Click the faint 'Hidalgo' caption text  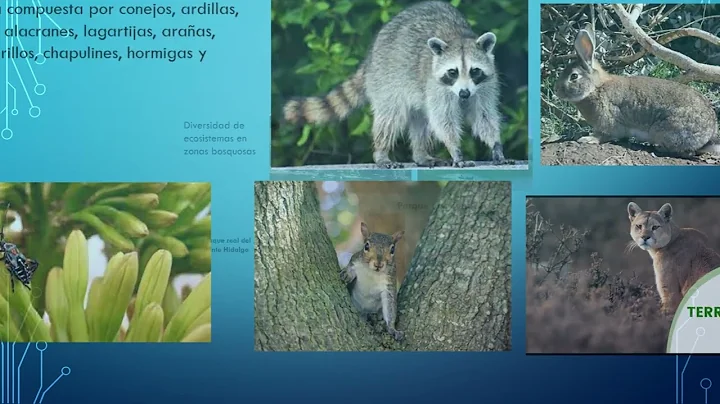(x=238, y=250)
